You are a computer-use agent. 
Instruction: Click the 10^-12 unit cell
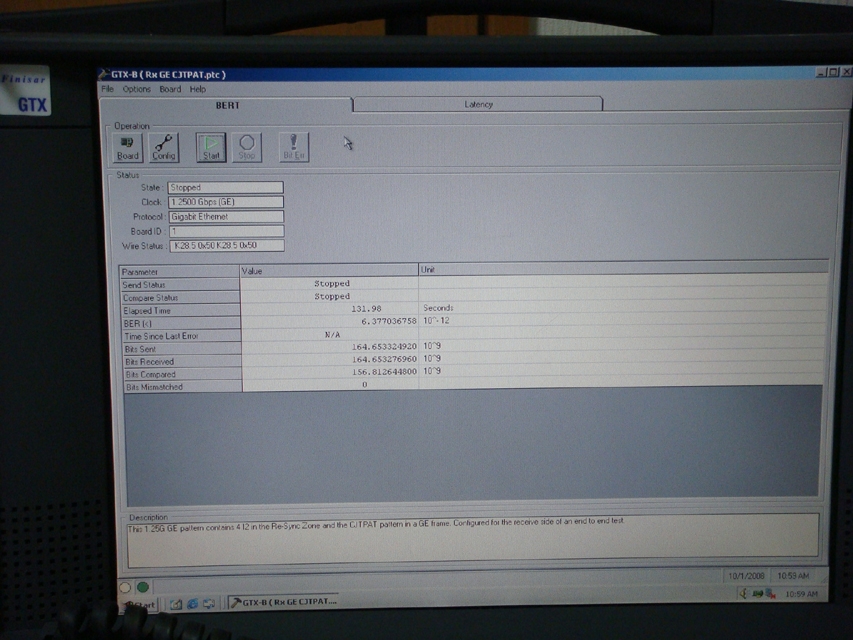click(436, 321)
